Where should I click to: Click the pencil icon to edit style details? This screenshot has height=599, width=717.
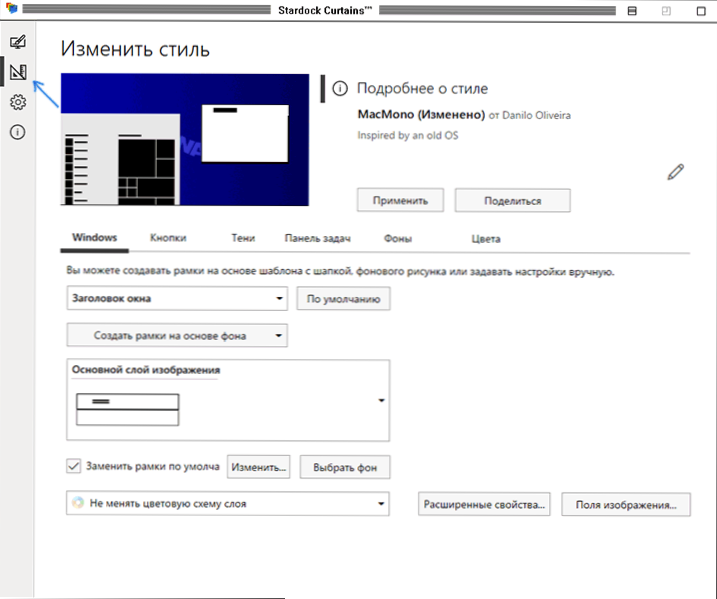675,172
